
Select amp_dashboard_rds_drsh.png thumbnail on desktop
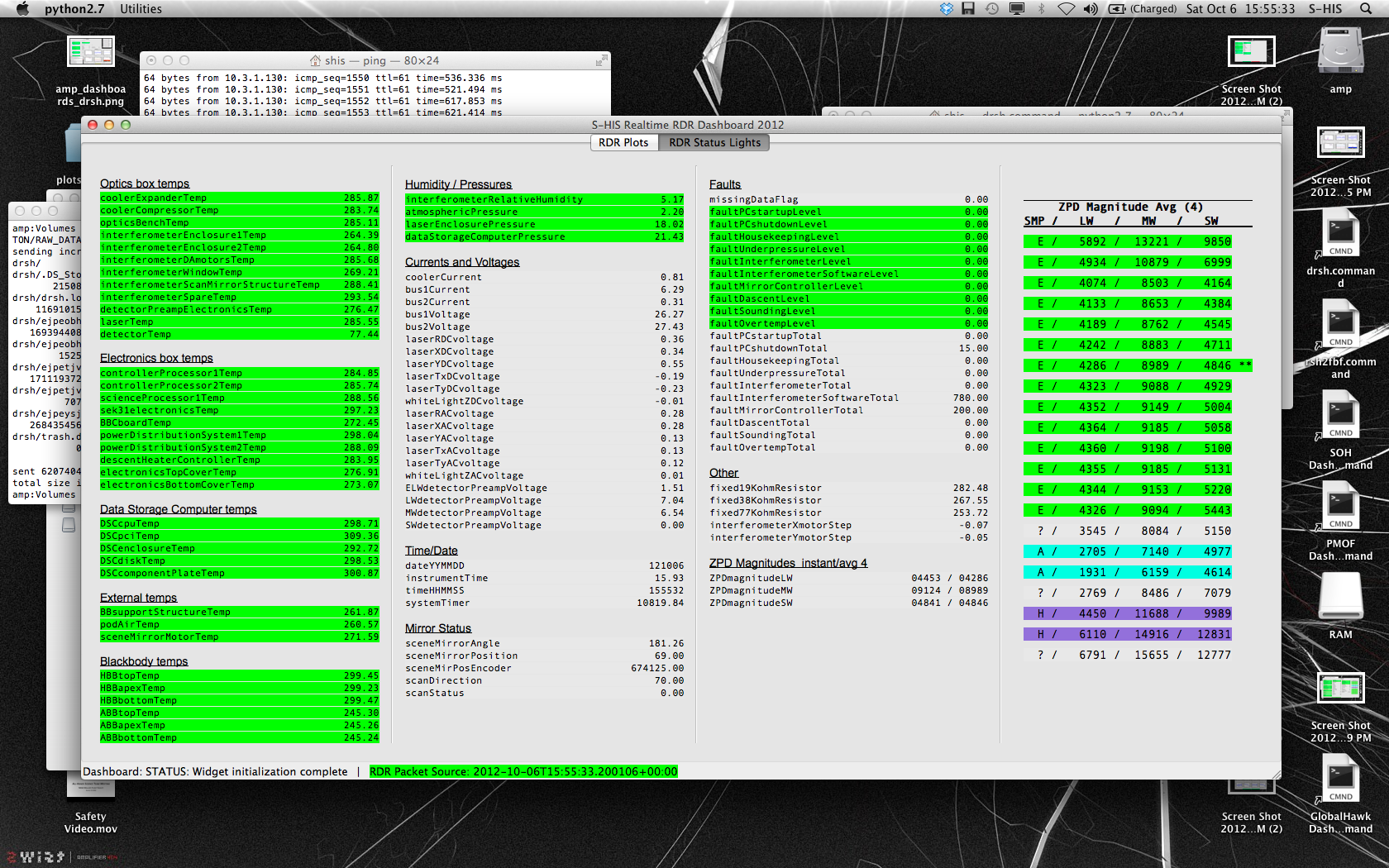pyautogui.click(x=91, y=53)
